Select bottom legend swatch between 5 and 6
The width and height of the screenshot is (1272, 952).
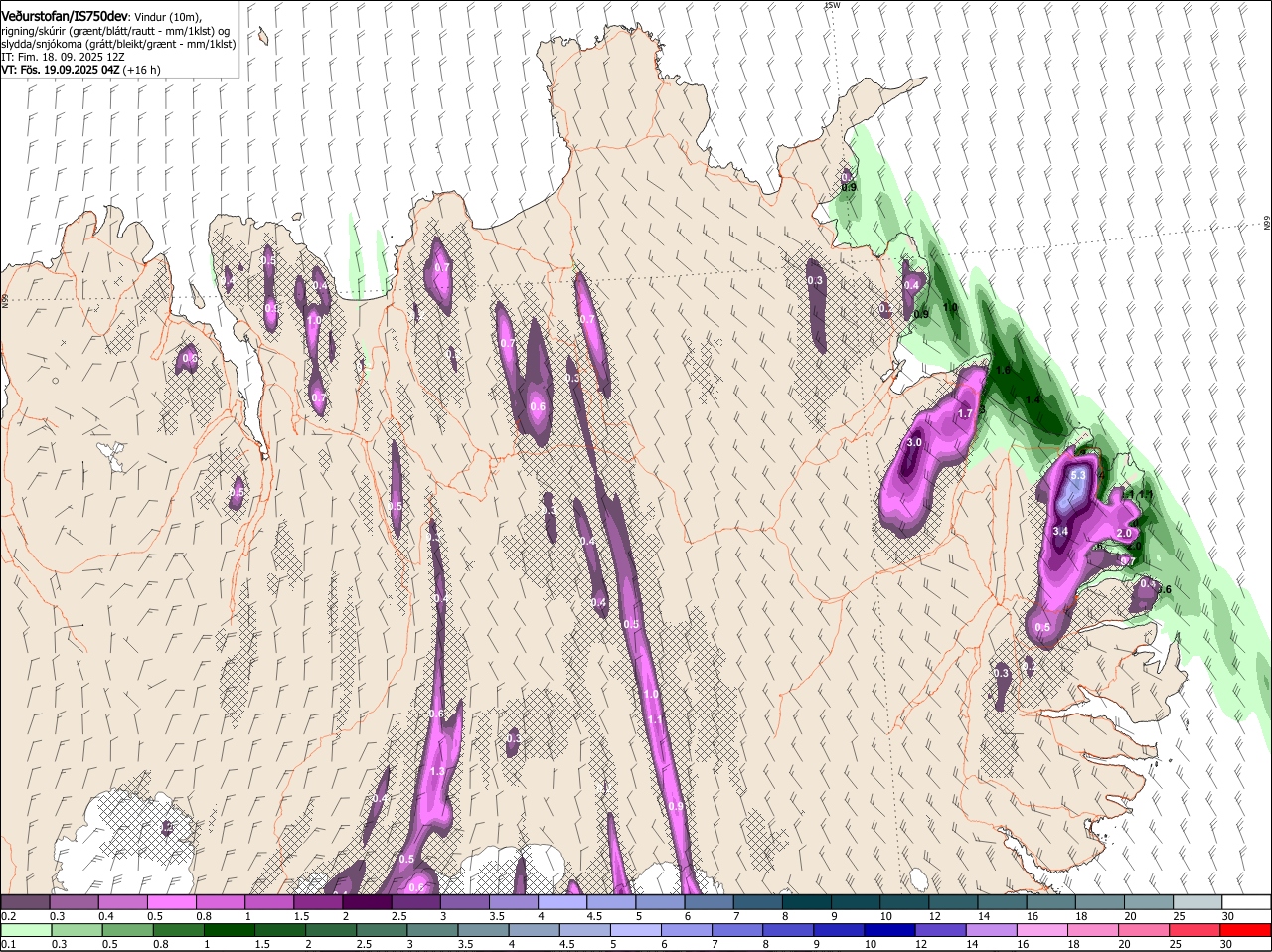(638, 930)
